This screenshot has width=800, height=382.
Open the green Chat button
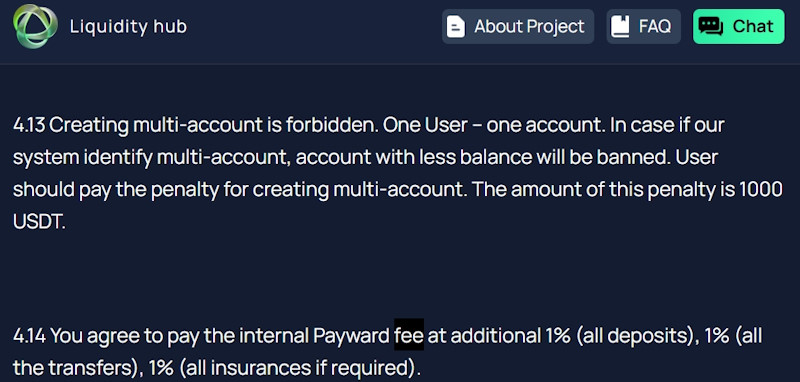pyautogui.click(x=738, y=27)
